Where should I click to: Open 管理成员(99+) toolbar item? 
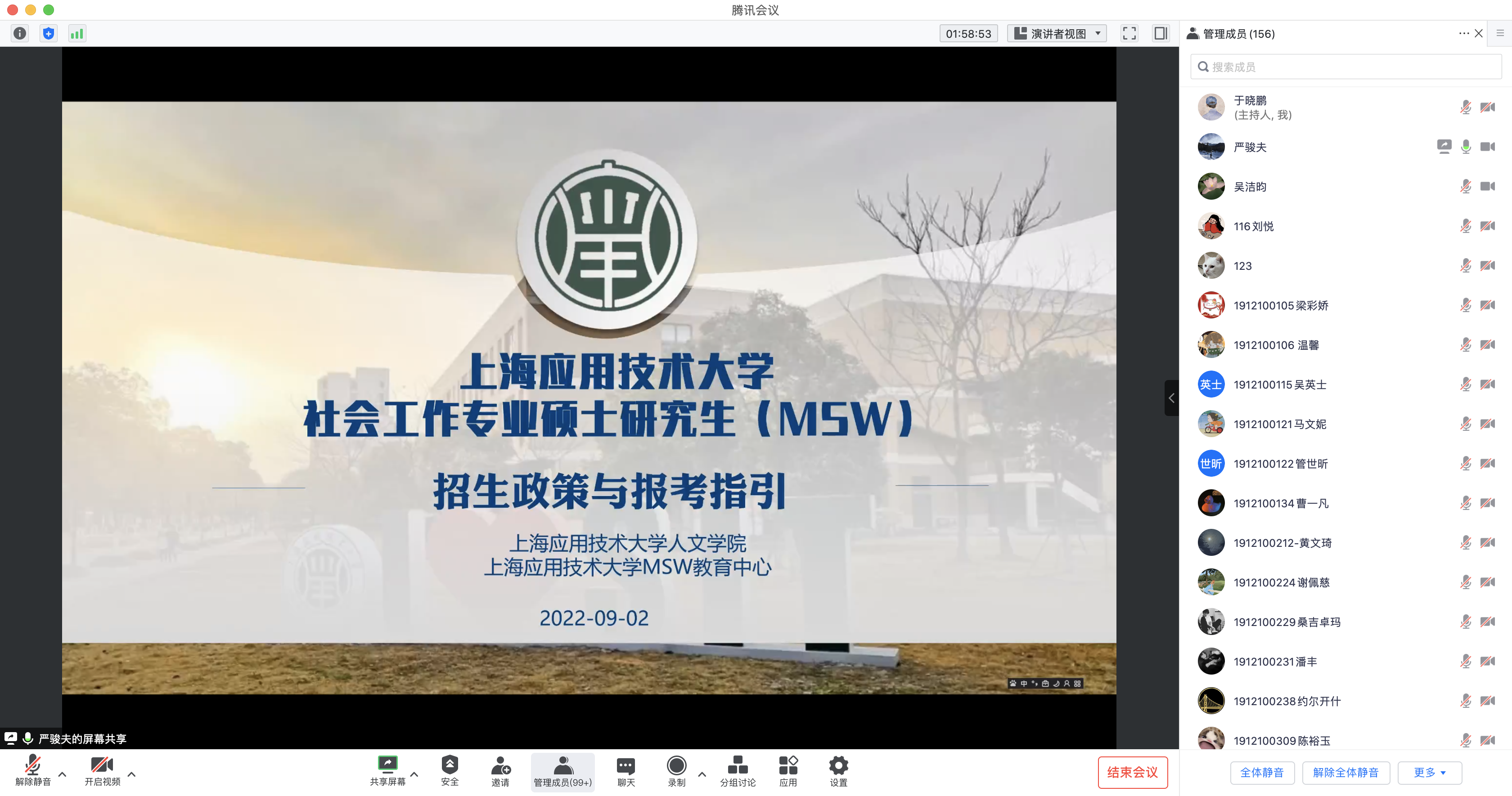[562, 772]
